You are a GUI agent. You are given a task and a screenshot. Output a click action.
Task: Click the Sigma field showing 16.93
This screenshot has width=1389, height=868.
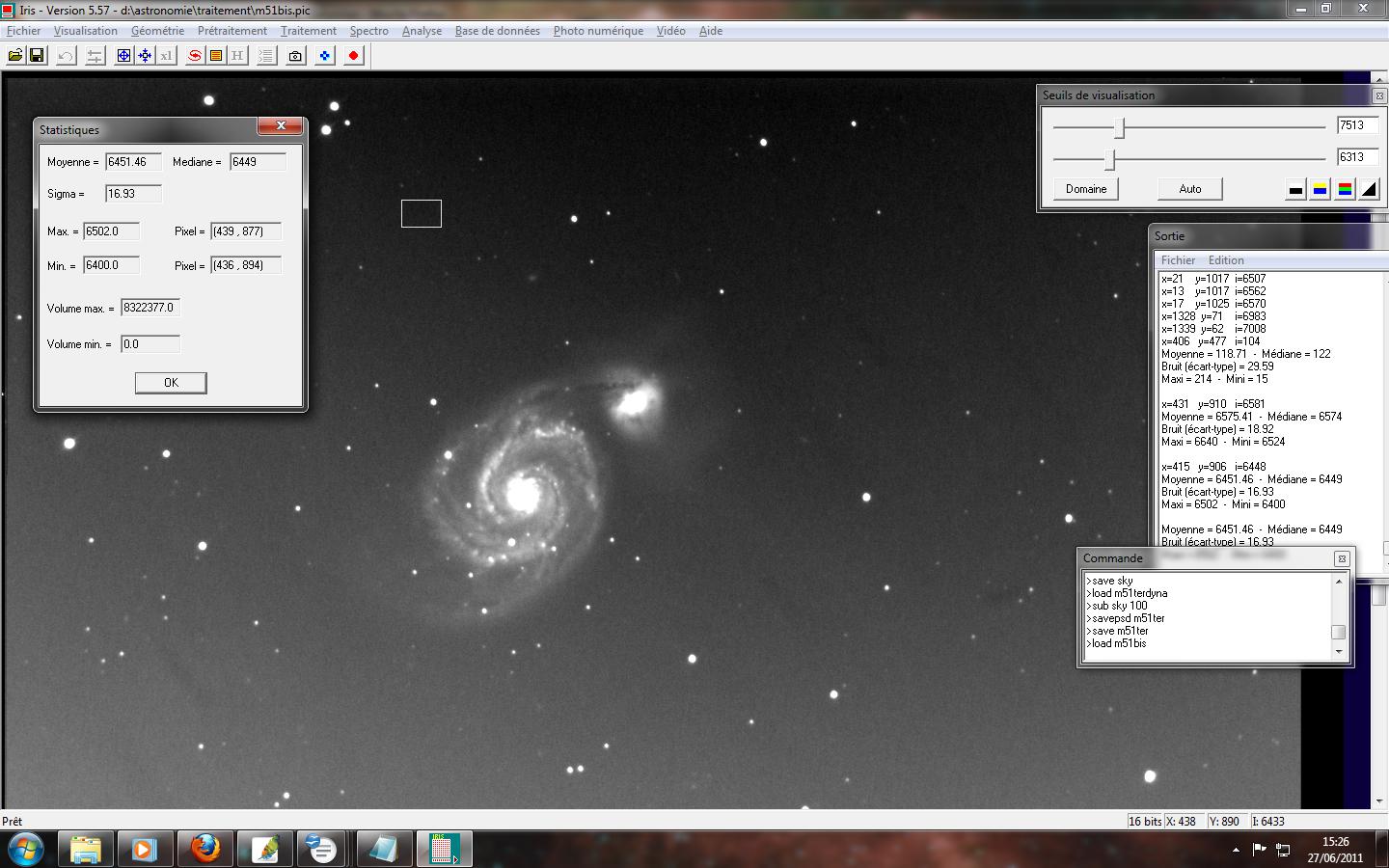click(133, 194)
